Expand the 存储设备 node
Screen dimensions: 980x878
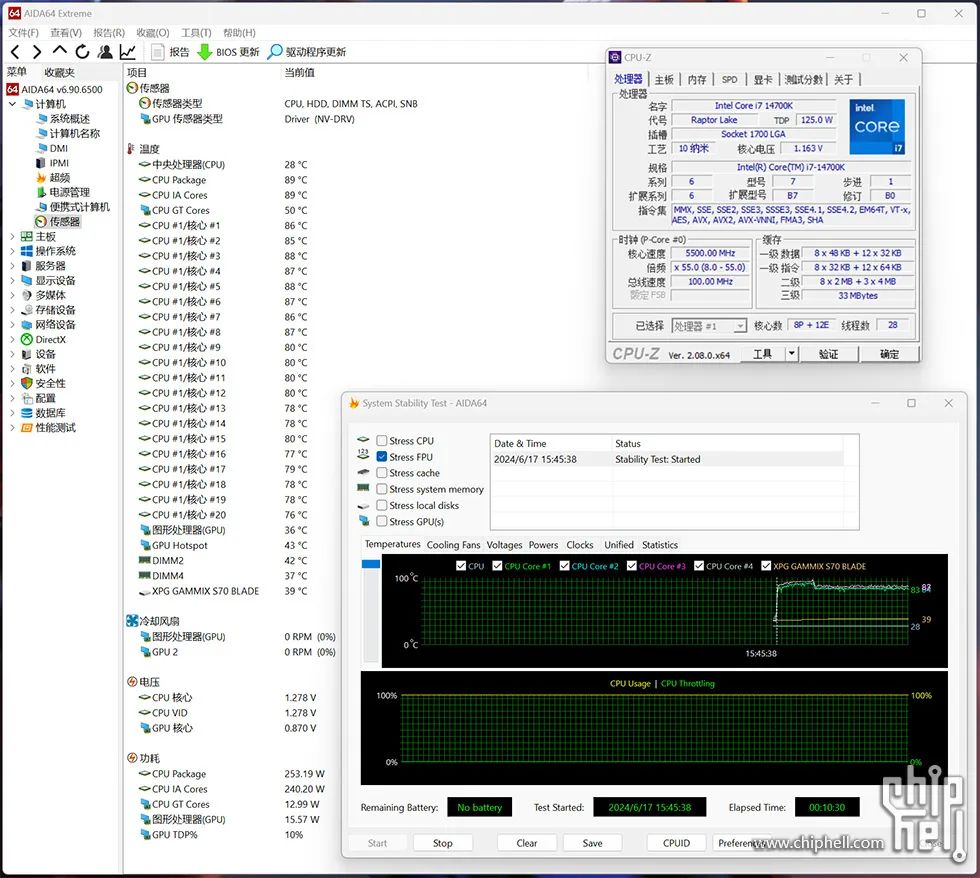[12, 310]
